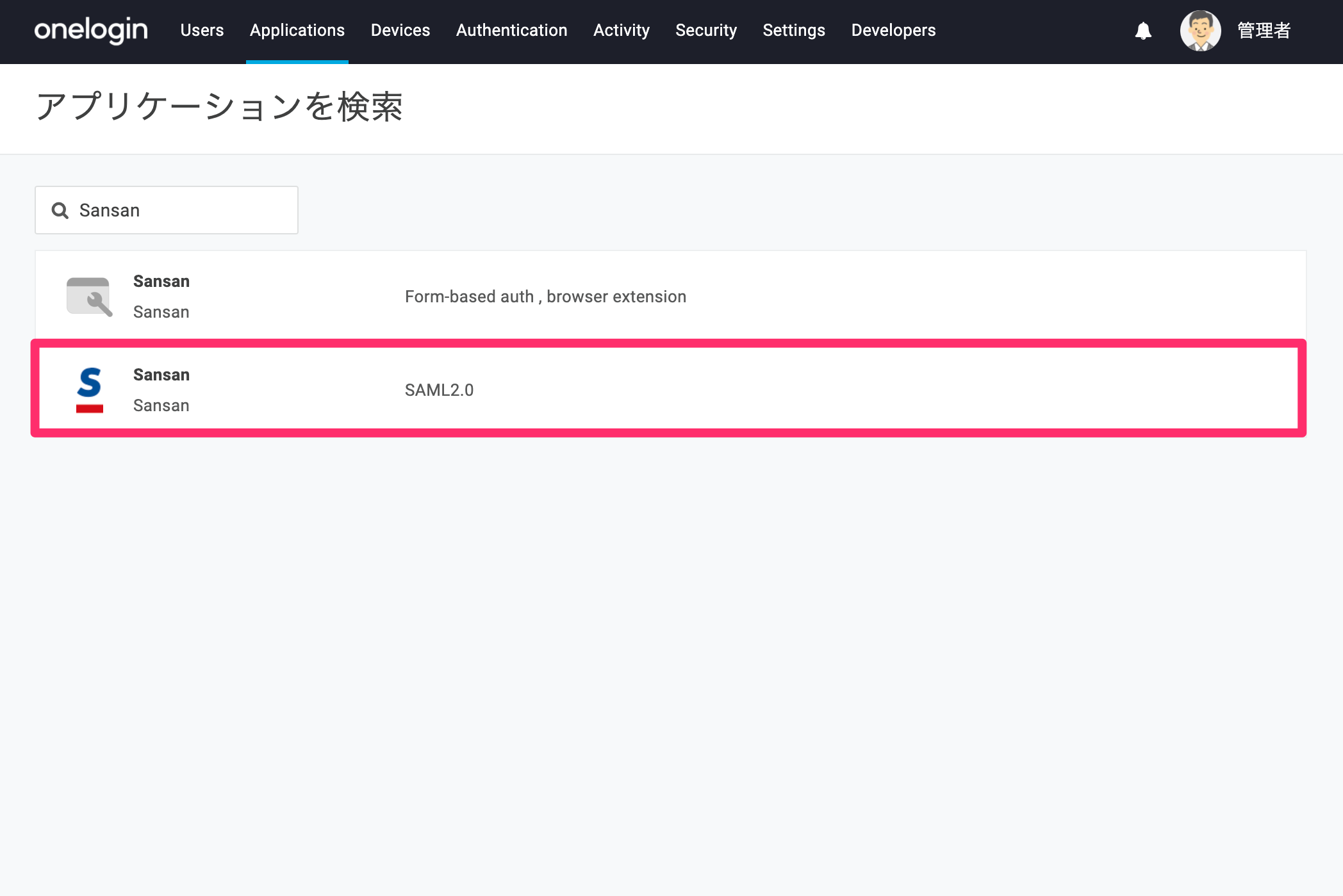Image resolution: width=1343 pixels, height=896 pixels.
Task: Open the Devices menu
Action: point(400,30)
